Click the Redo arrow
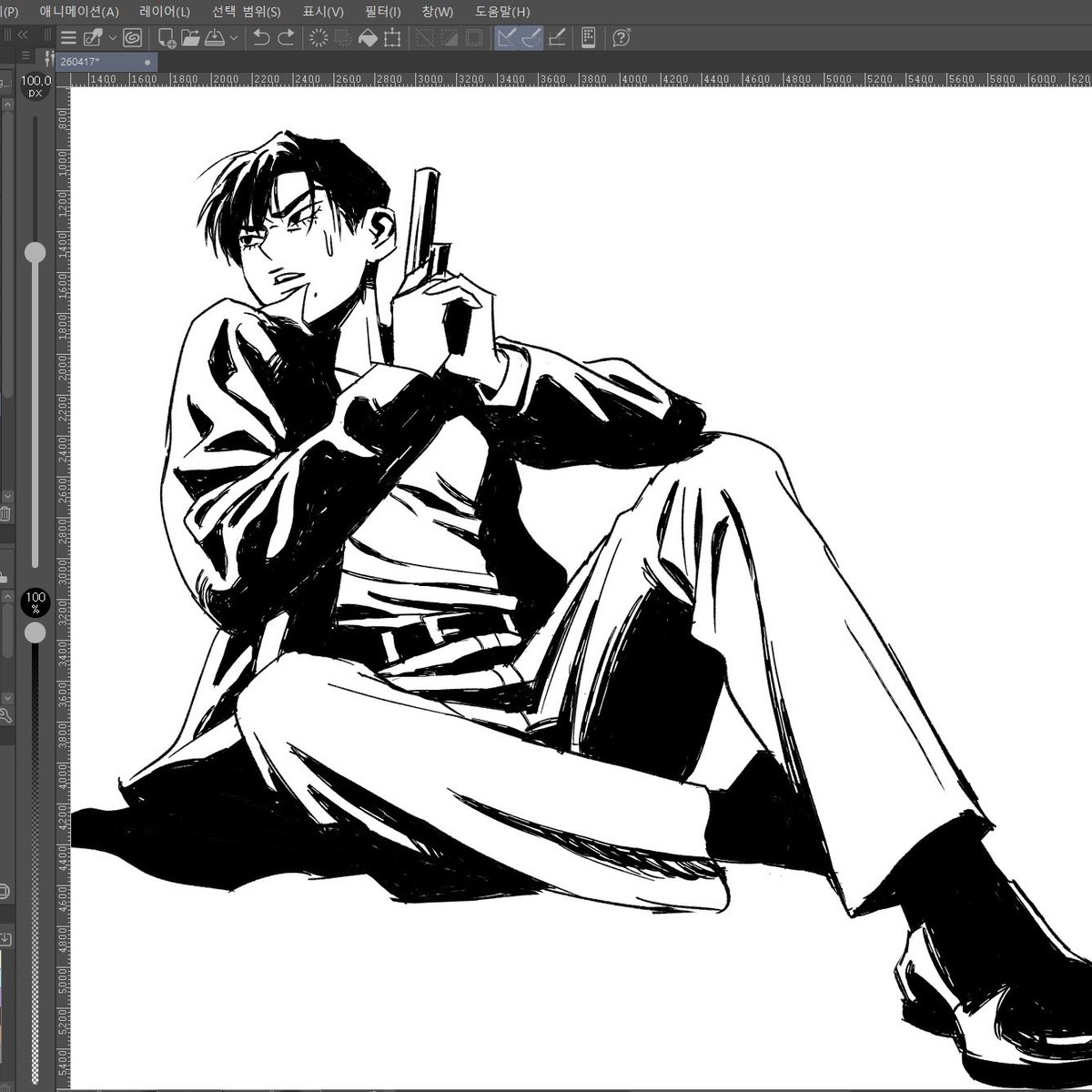1092x1092 pixels. 286,38
